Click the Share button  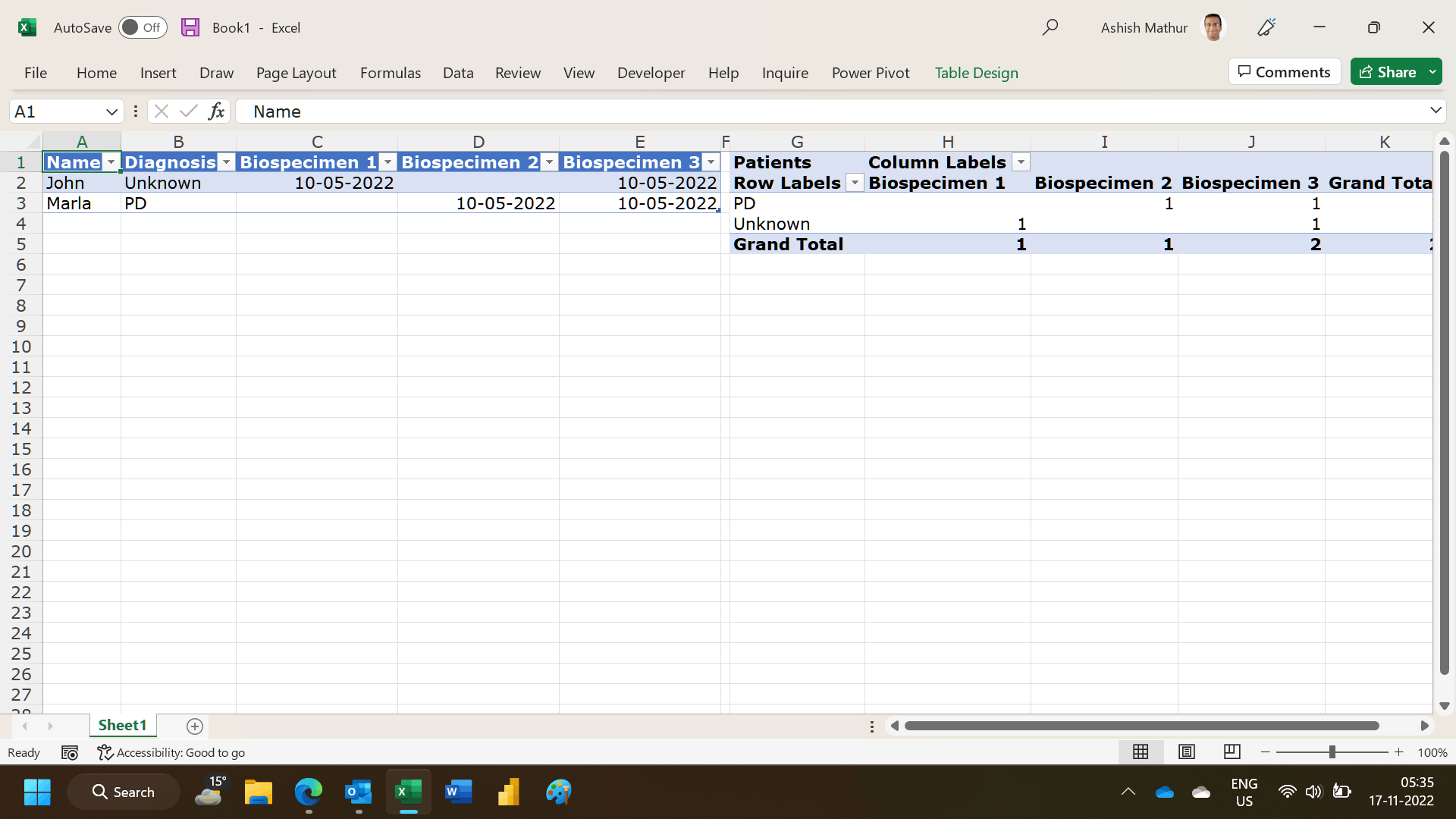coord(1388,72)
